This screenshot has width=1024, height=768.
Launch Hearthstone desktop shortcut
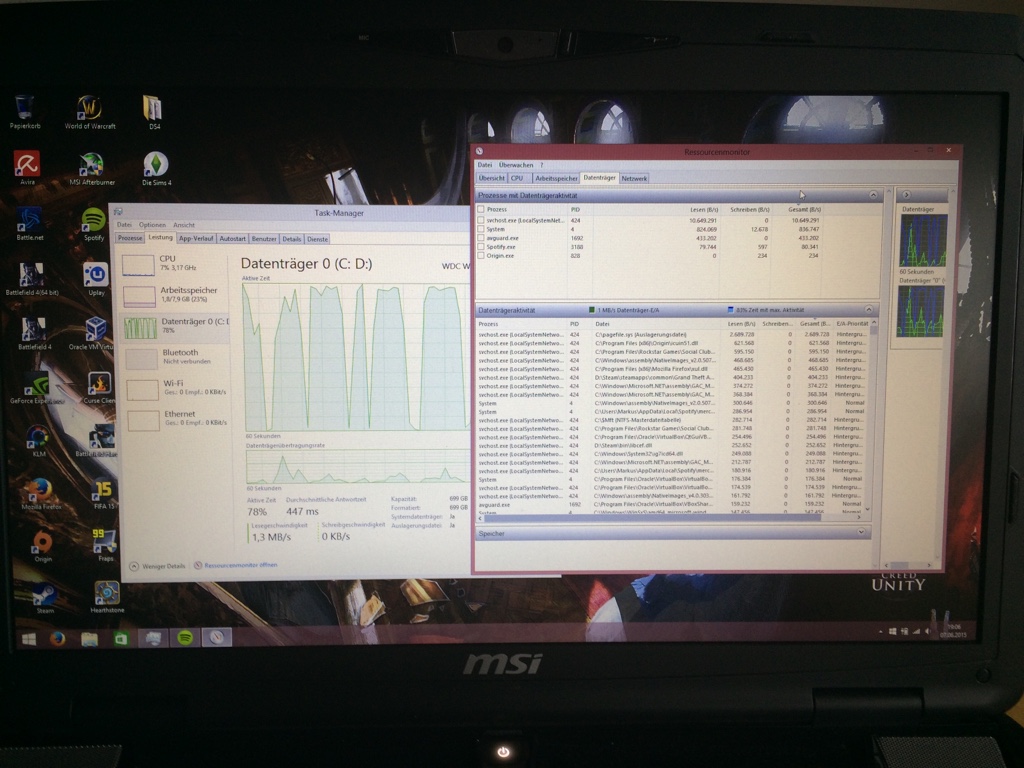pos(106,598)
